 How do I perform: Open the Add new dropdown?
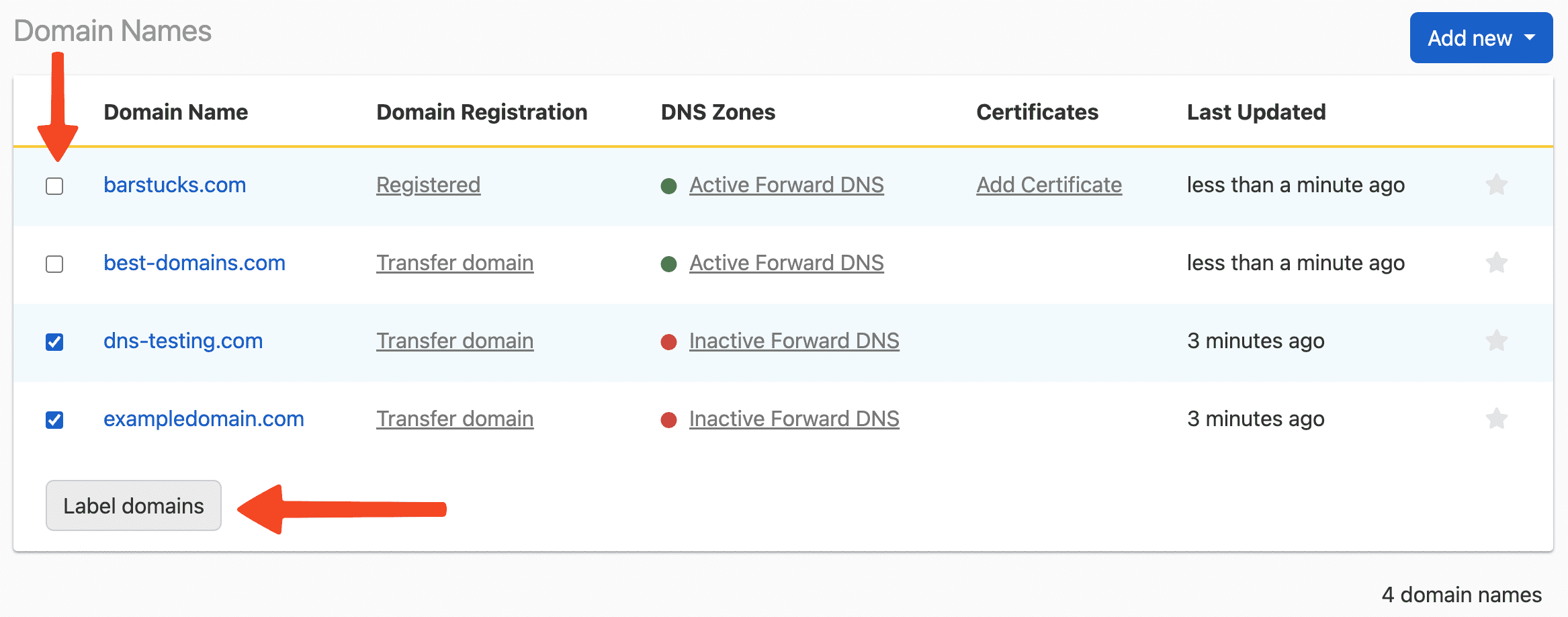tap(1481, 38)
